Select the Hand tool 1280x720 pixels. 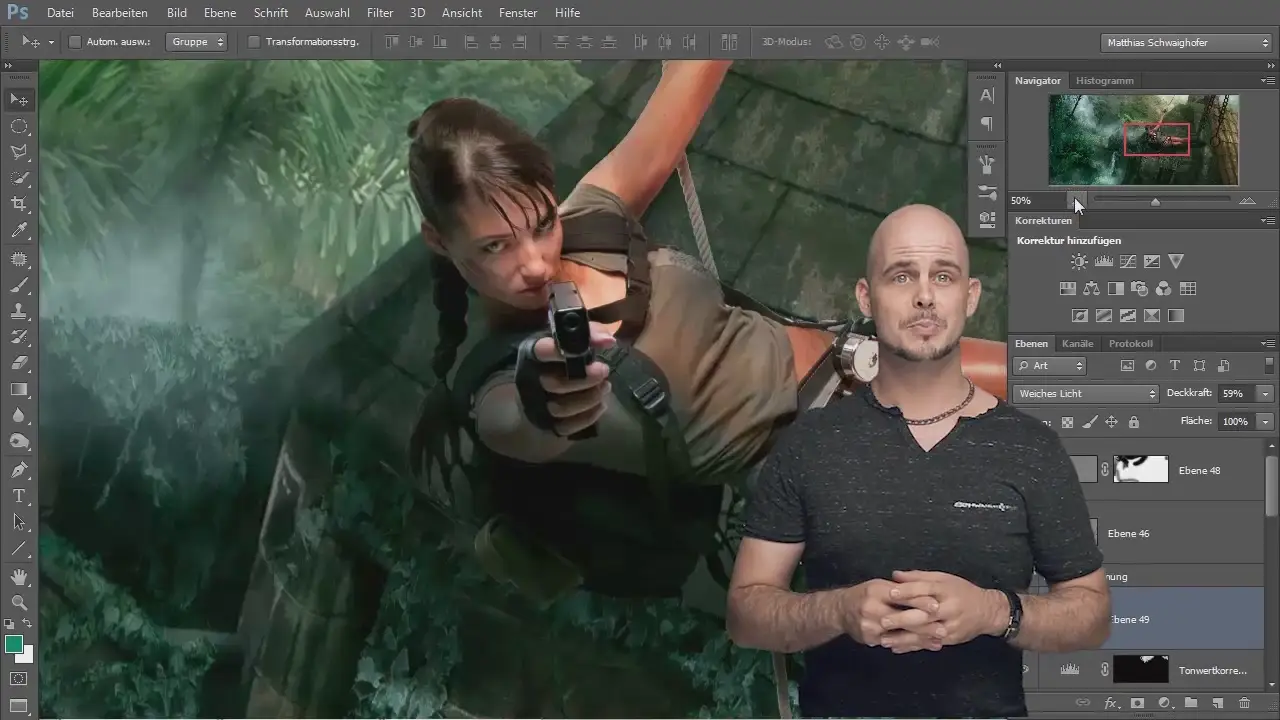point(19,577)
